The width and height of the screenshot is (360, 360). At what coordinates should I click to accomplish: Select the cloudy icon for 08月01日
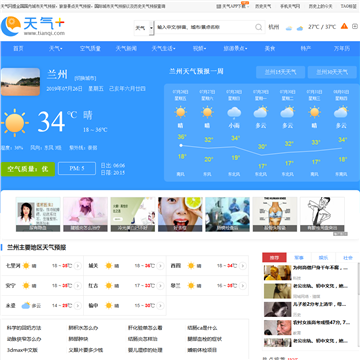pyautogui.click(x=341, y=112)
